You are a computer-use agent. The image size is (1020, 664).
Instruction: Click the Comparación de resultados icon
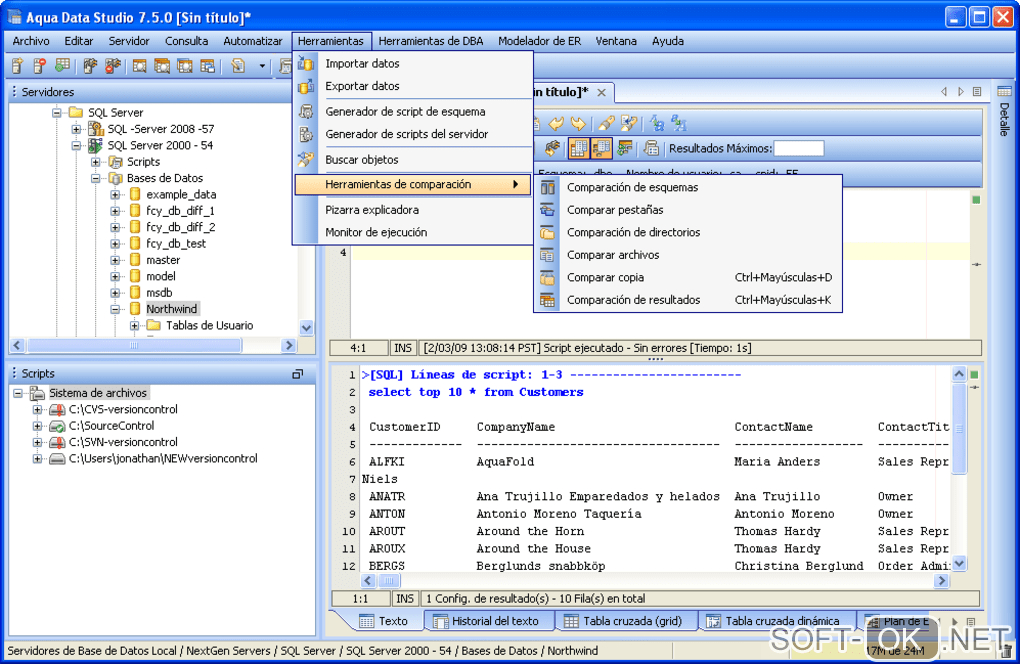coord(547,300)
